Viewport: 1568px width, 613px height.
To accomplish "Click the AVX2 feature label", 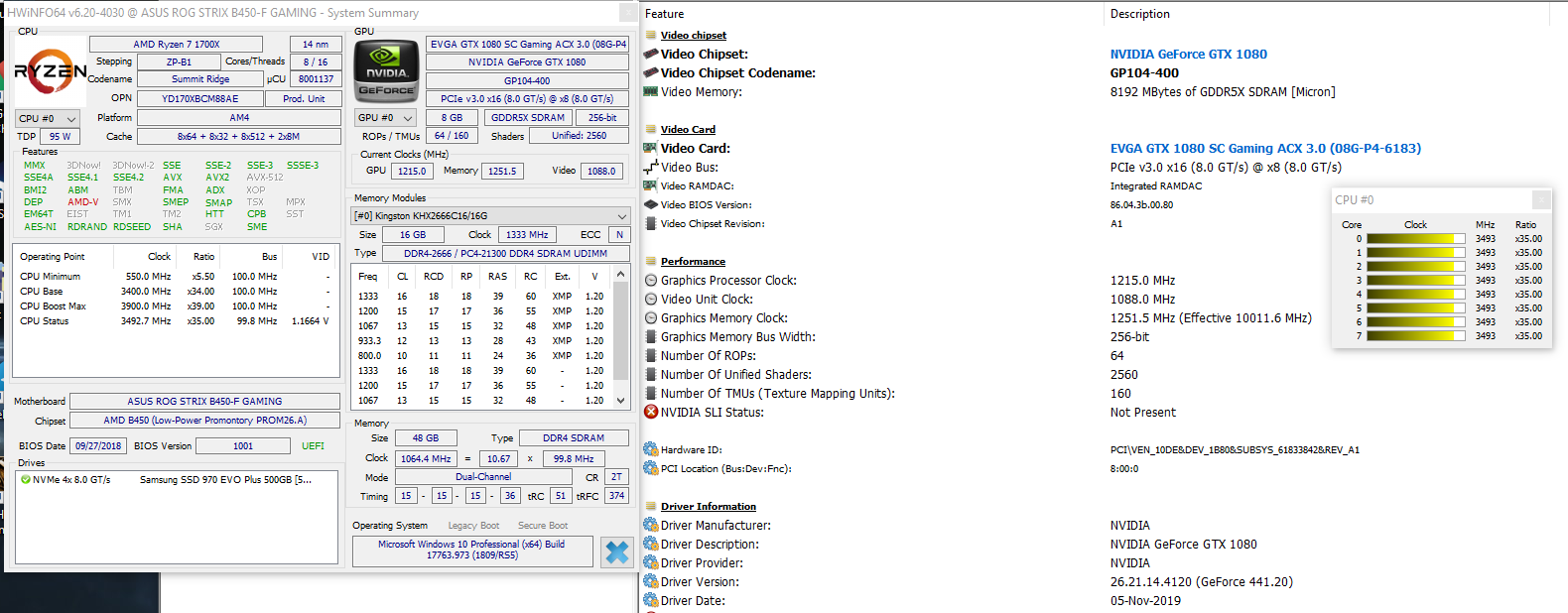I will [217, 177].
